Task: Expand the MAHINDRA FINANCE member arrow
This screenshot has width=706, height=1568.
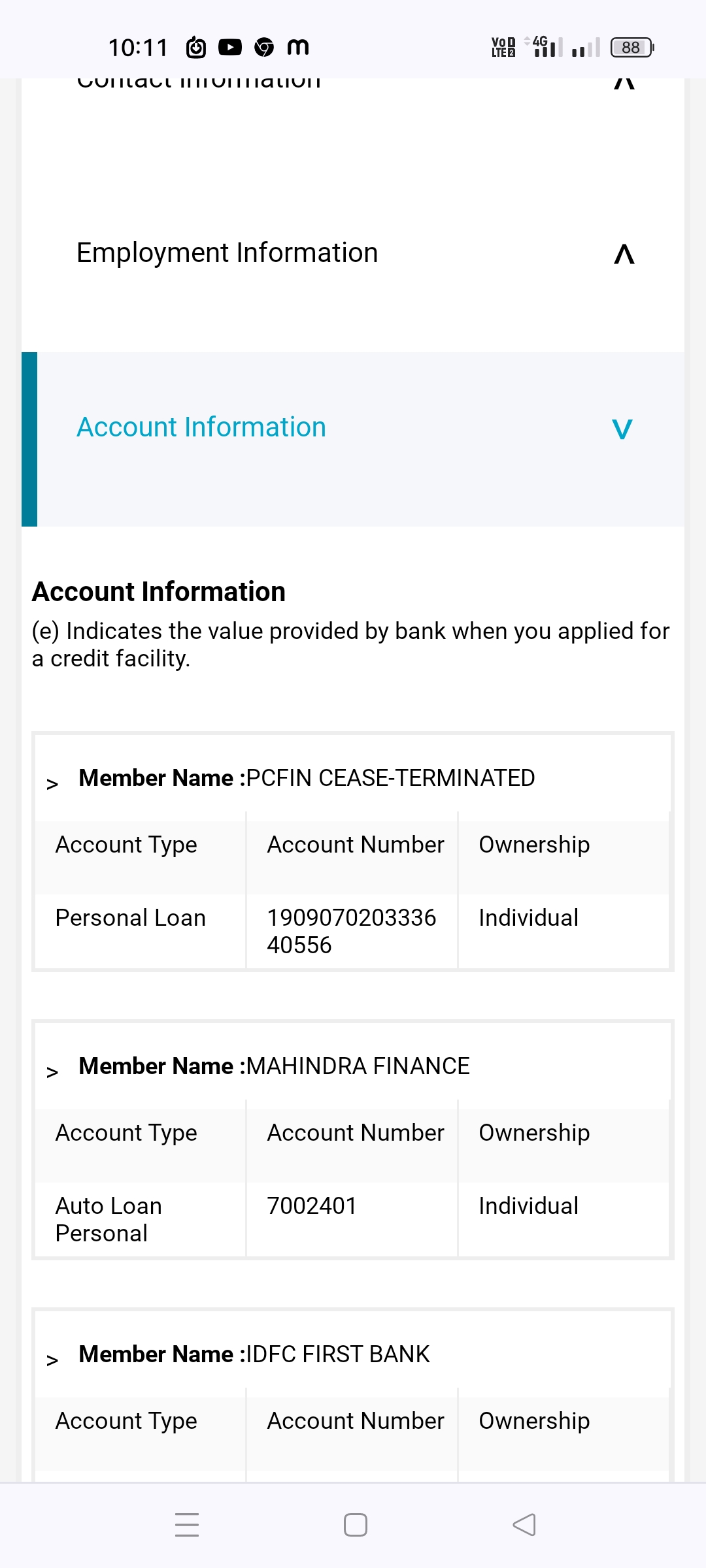Action: (52, 1071)
